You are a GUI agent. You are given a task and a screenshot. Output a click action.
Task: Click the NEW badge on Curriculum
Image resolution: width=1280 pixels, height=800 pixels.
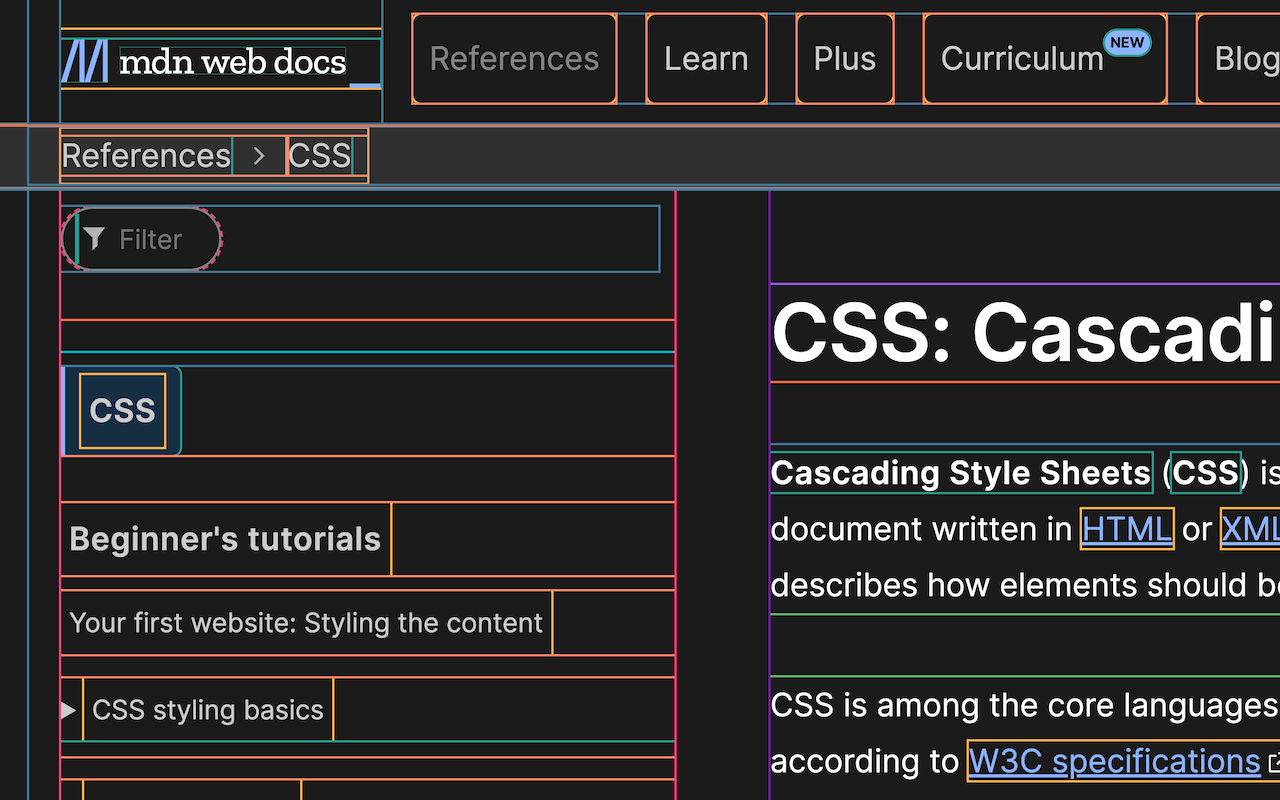coord(1127,42)
